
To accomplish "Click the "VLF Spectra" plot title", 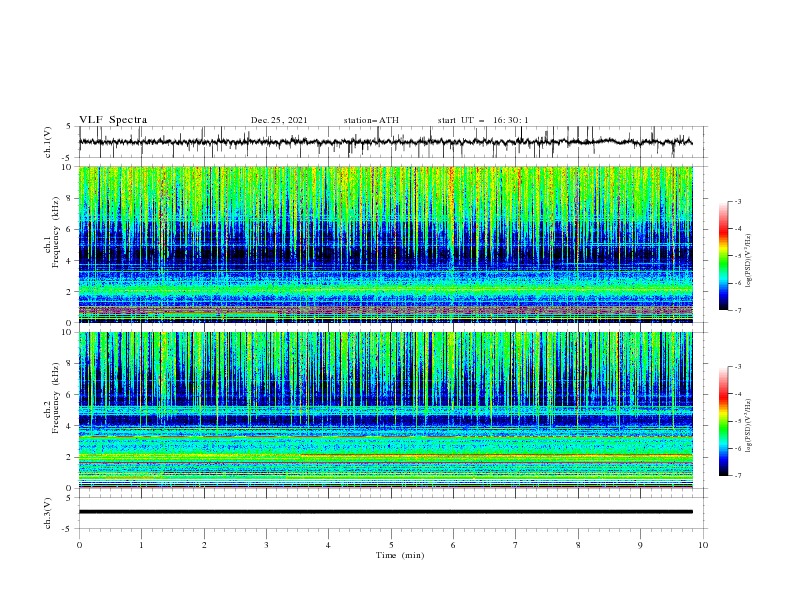I will coord(113,120).
